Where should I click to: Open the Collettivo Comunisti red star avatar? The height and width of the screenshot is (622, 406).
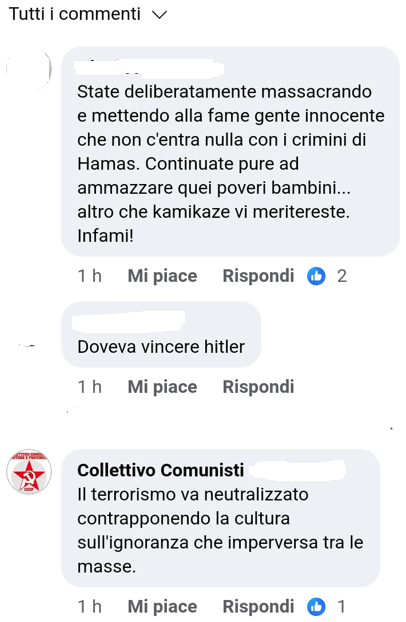(x=29, y=472)
